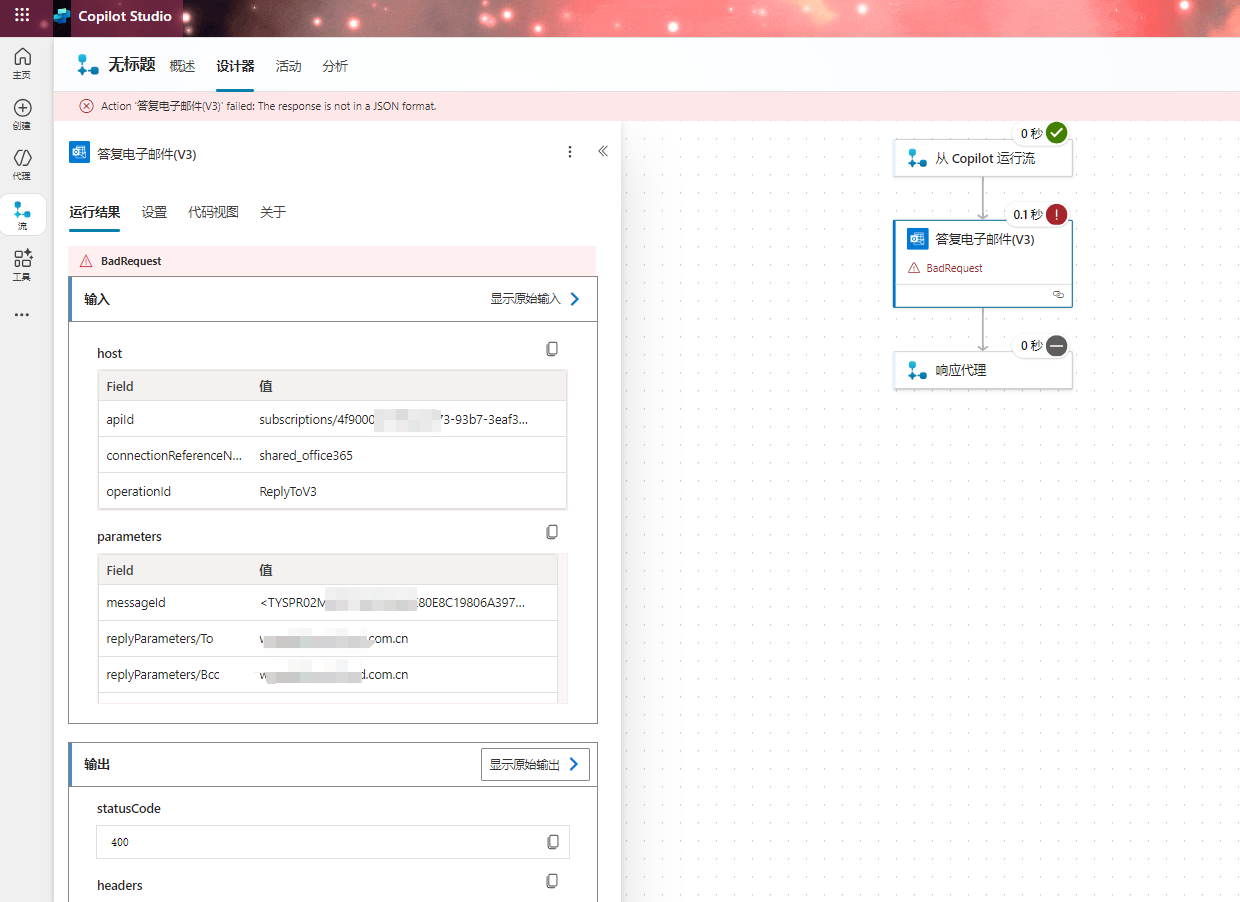Collapse the 输出 outputs section header
This screenshot has width=1240, height=902.
[x=333, y=764]
